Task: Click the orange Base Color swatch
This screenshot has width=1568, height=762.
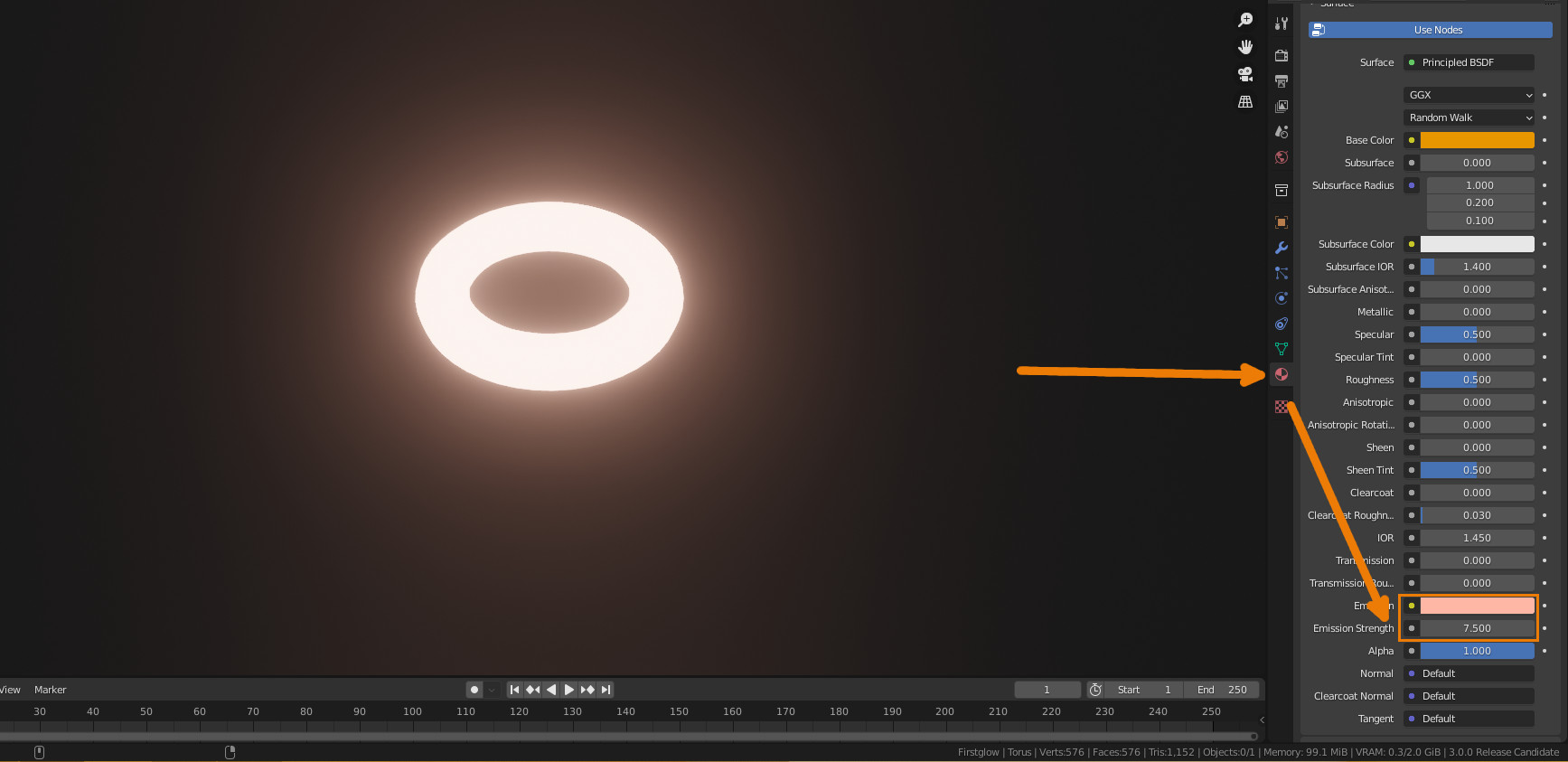Action: [1477, 140]
